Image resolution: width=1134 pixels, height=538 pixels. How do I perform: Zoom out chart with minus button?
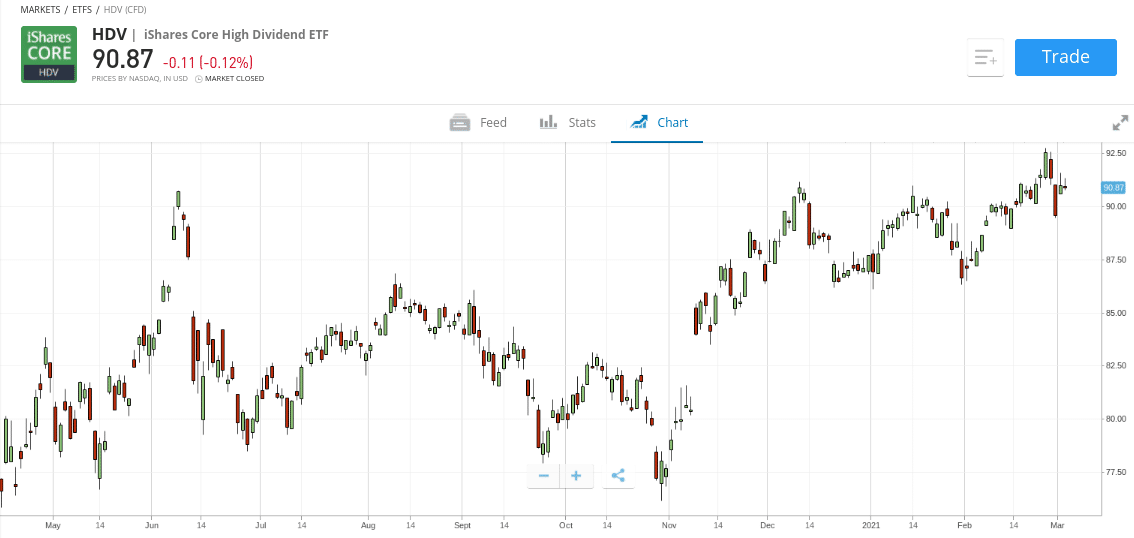[x=544, y=476]
